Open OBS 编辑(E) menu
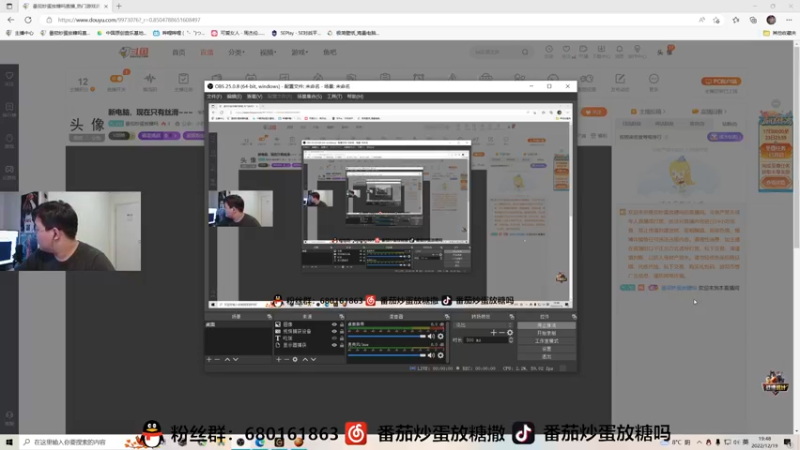The width and height of the screenshot is (800, 450). pyautogui.click(x=234, y=96)
